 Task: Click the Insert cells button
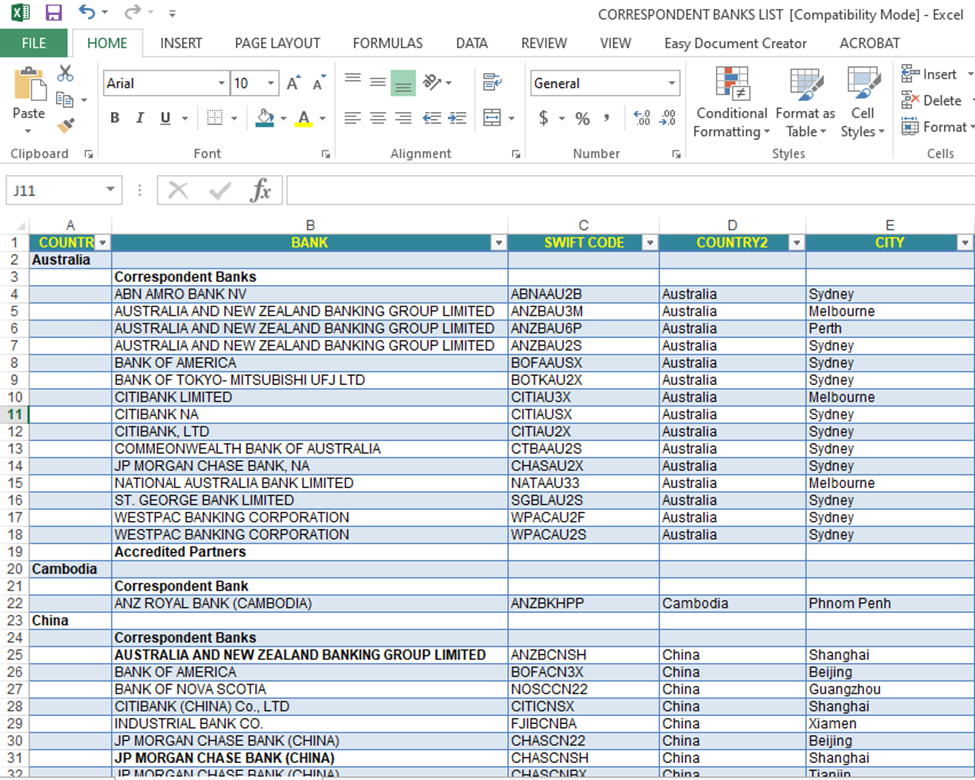click(931, 74)
